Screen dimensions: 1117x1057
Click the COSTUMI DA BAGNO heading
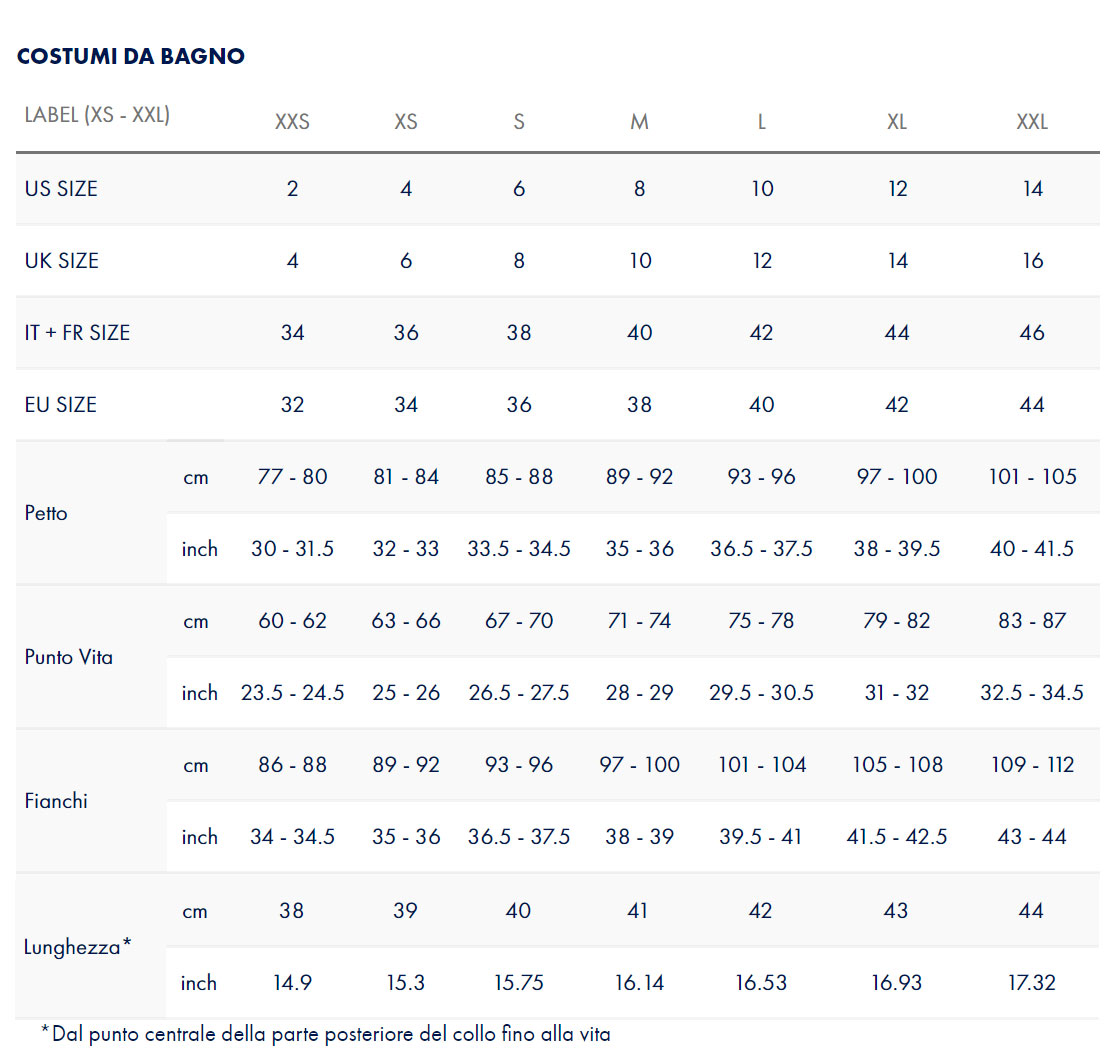coord(130,56)
